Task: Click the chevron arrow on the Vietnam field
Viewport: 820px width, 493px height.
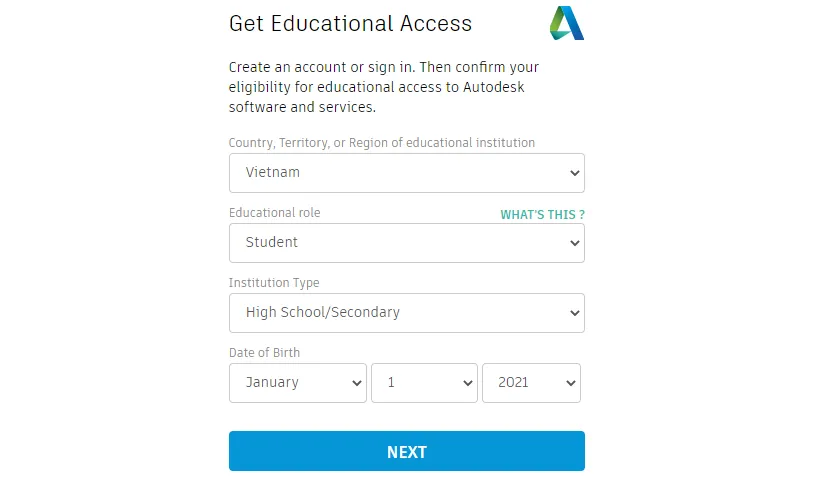Action: tap(574, 173)
